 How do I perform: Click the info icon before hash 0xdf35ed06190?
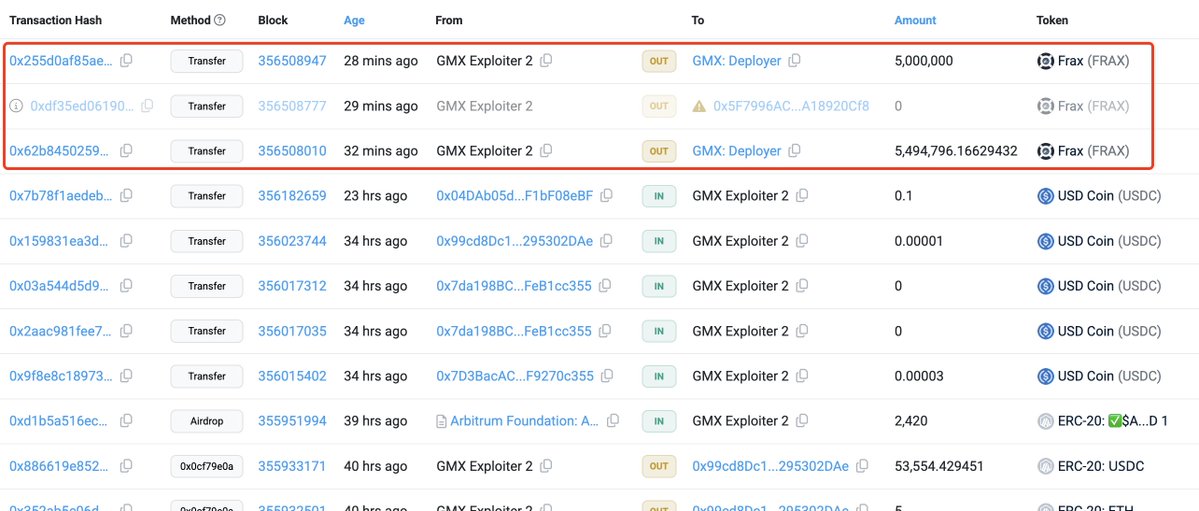[15, 106]
